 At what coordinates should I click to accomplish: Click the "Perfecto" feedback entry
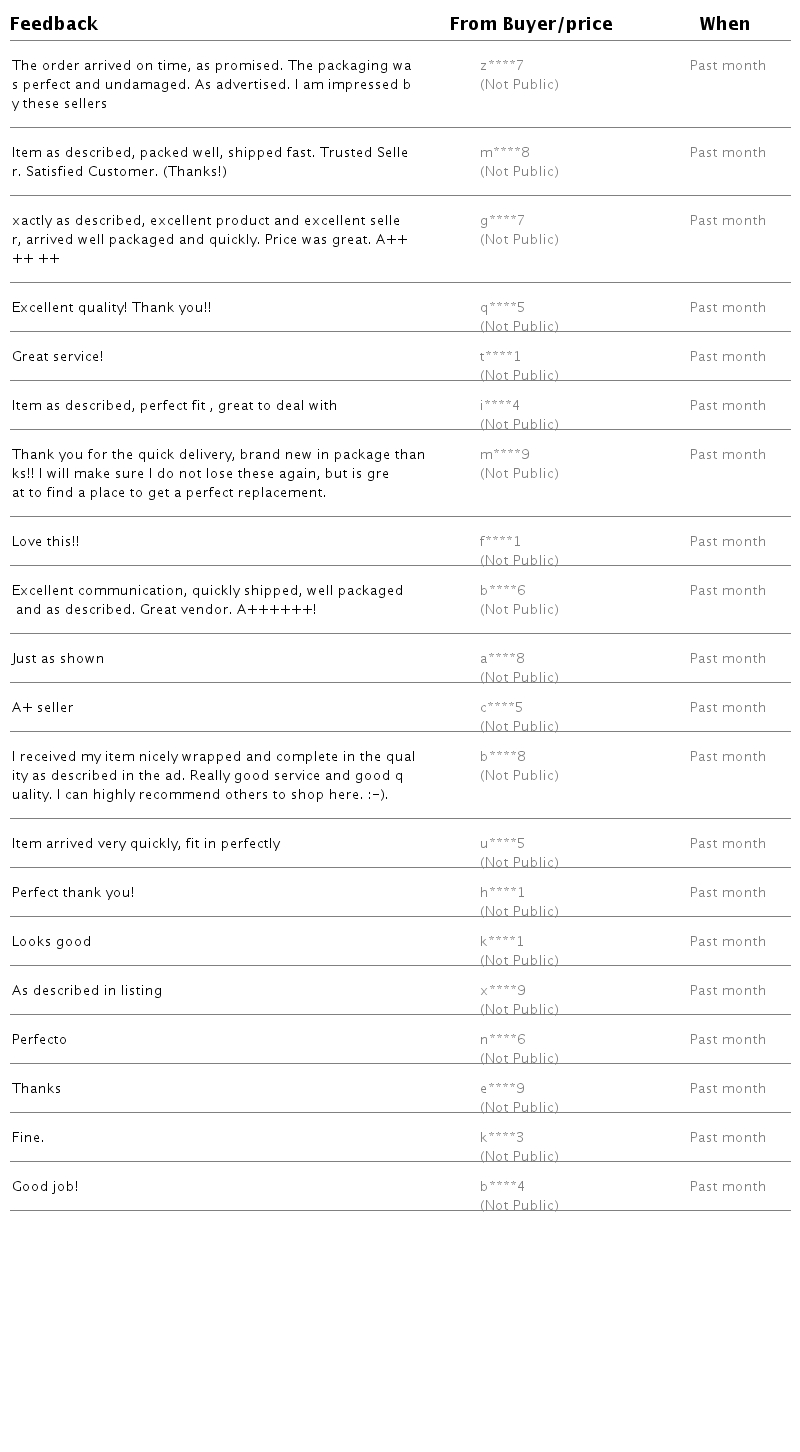pos(40,1040)
